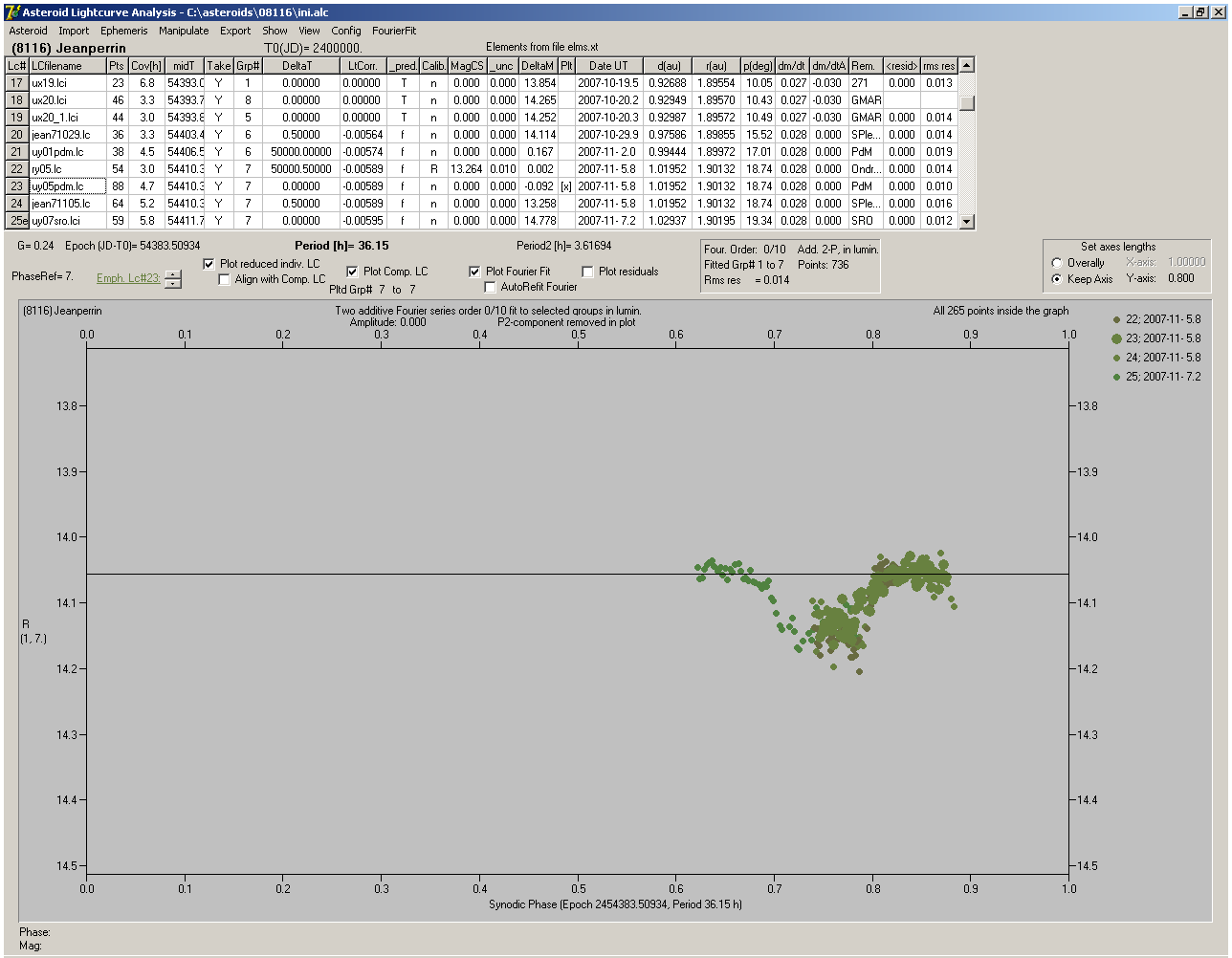This screenshot has height=958, width=1232.
Task: Click the LCfilename column header
Action: tap(67, 66)
